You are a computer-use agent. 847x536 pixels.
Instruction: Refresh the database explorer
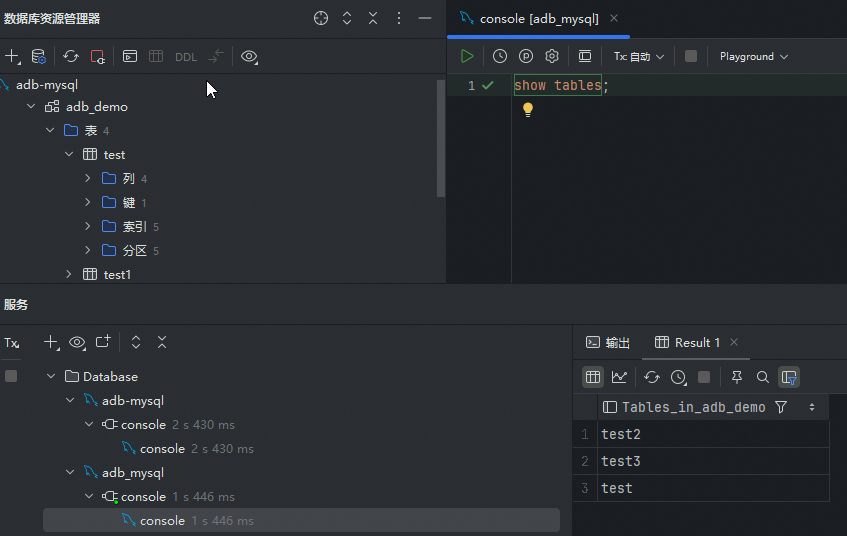[x=71, y=56]
